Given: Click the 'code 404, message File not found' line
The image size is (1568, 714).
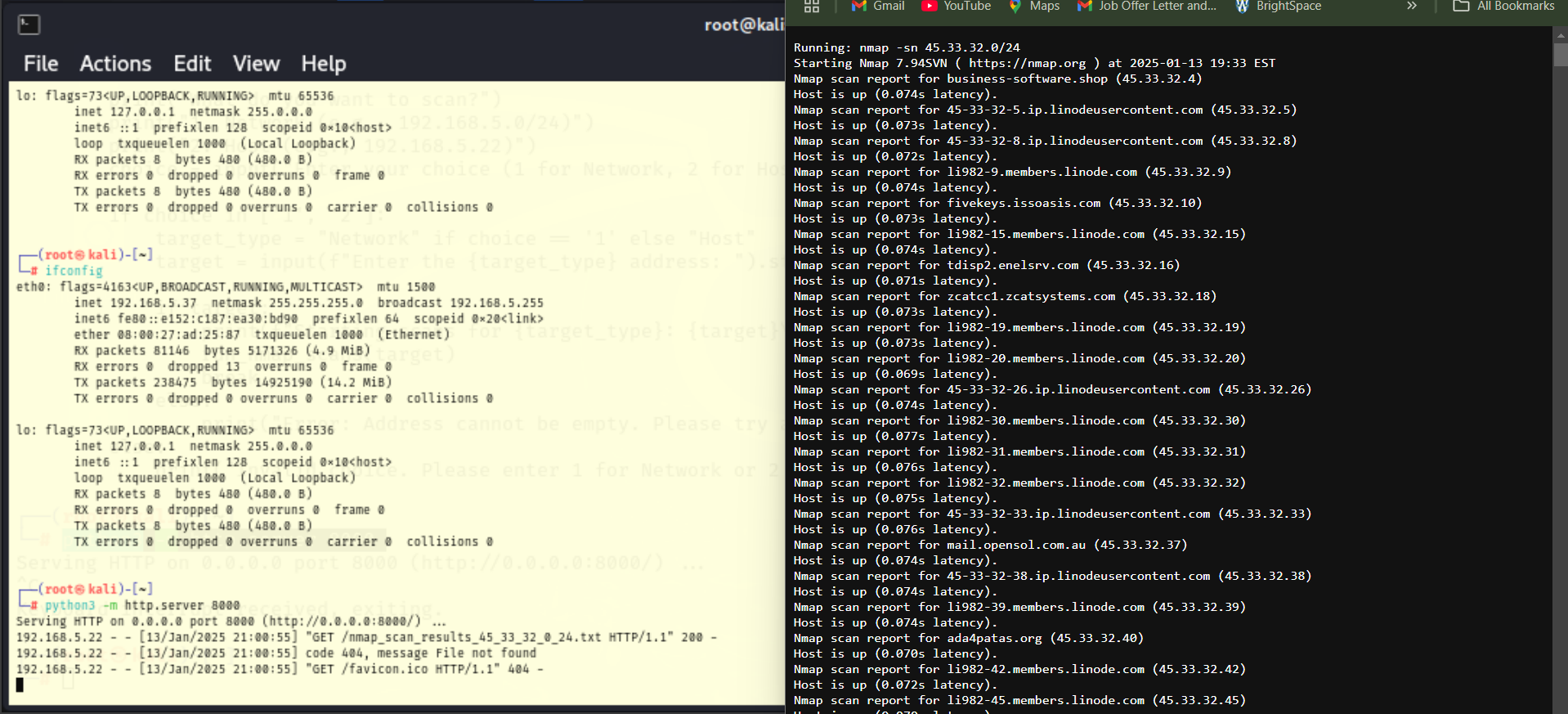Looking at the screenshot, I should pos(276,653).
